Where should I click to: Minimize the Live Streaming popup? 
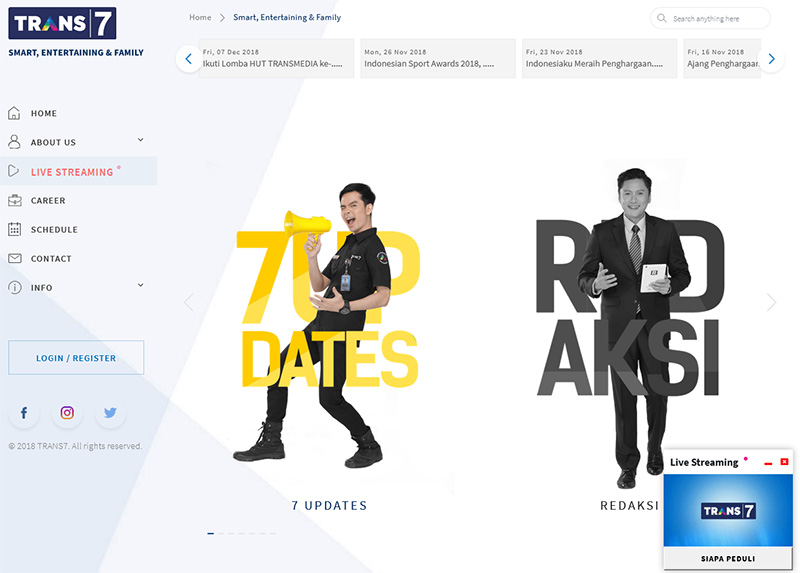[768, 463]
